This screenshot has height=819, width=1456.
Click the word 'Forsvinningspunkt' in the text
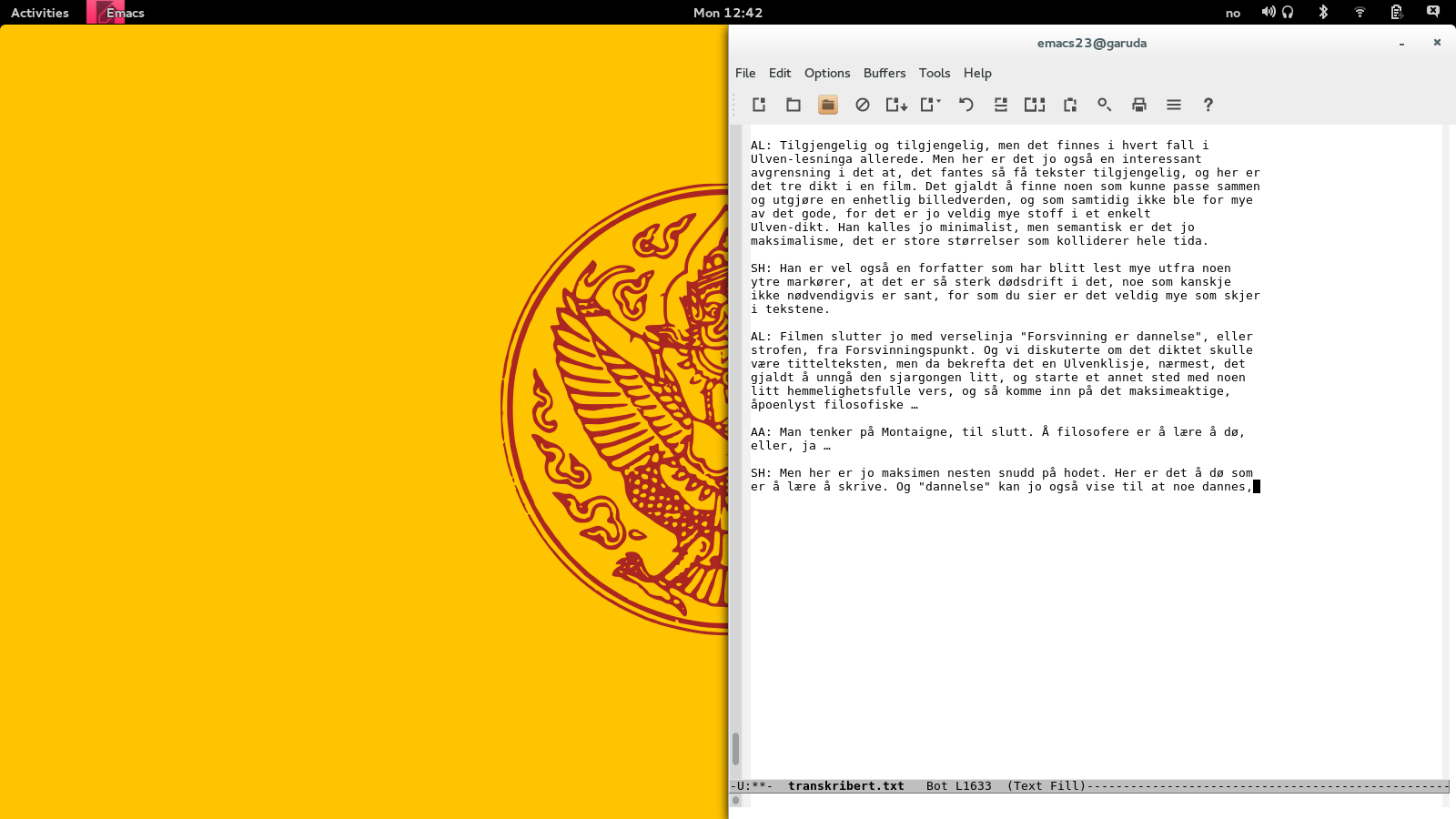[x=907, y=350]
